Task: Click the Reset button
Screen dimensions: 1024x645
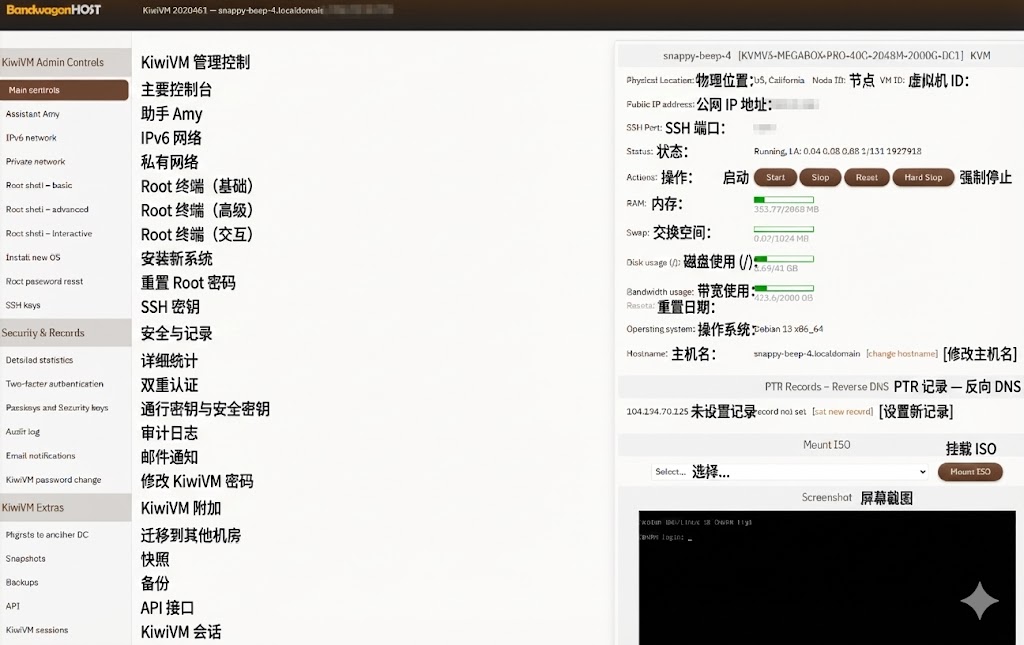Action: [866, 177]
